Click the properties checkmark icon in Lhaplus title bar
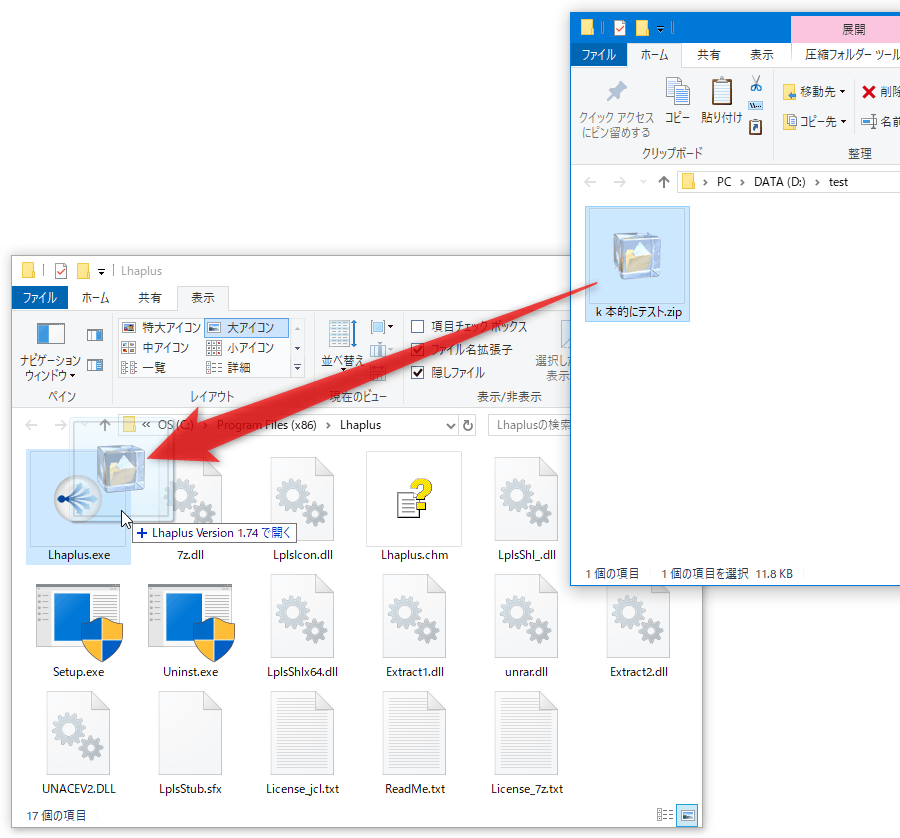Viewport: 900px width, 838px height. tap(60, 270)
